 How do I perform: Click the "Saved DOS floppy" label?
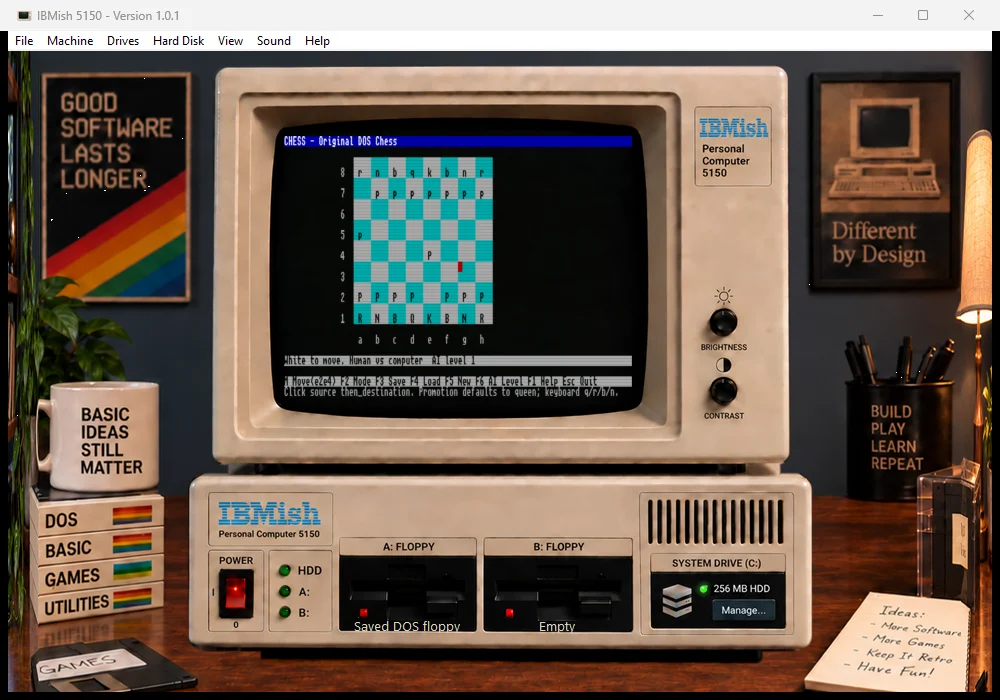click(x=407, y=626)
